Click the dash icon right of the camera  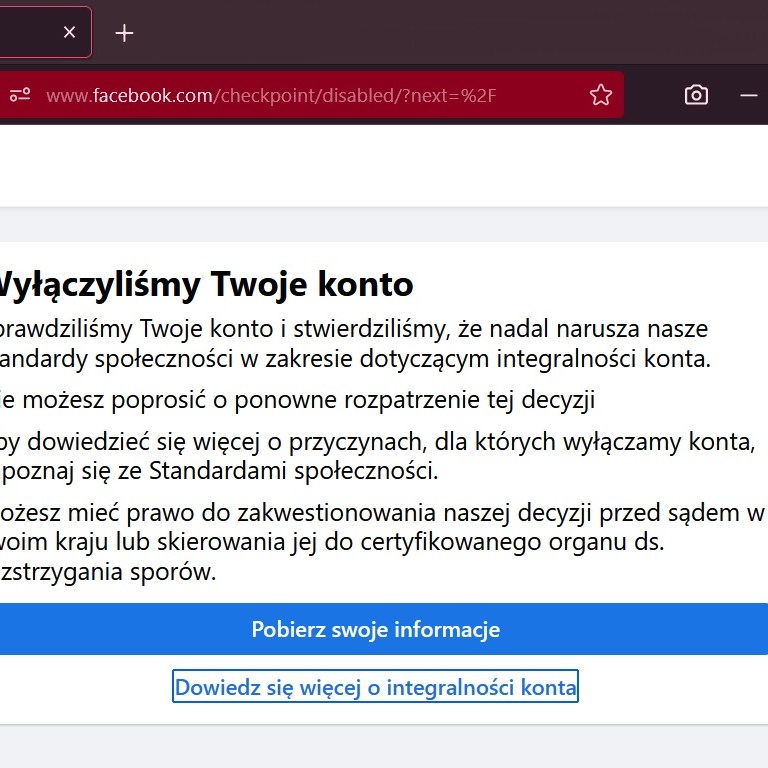click(748, 95)
